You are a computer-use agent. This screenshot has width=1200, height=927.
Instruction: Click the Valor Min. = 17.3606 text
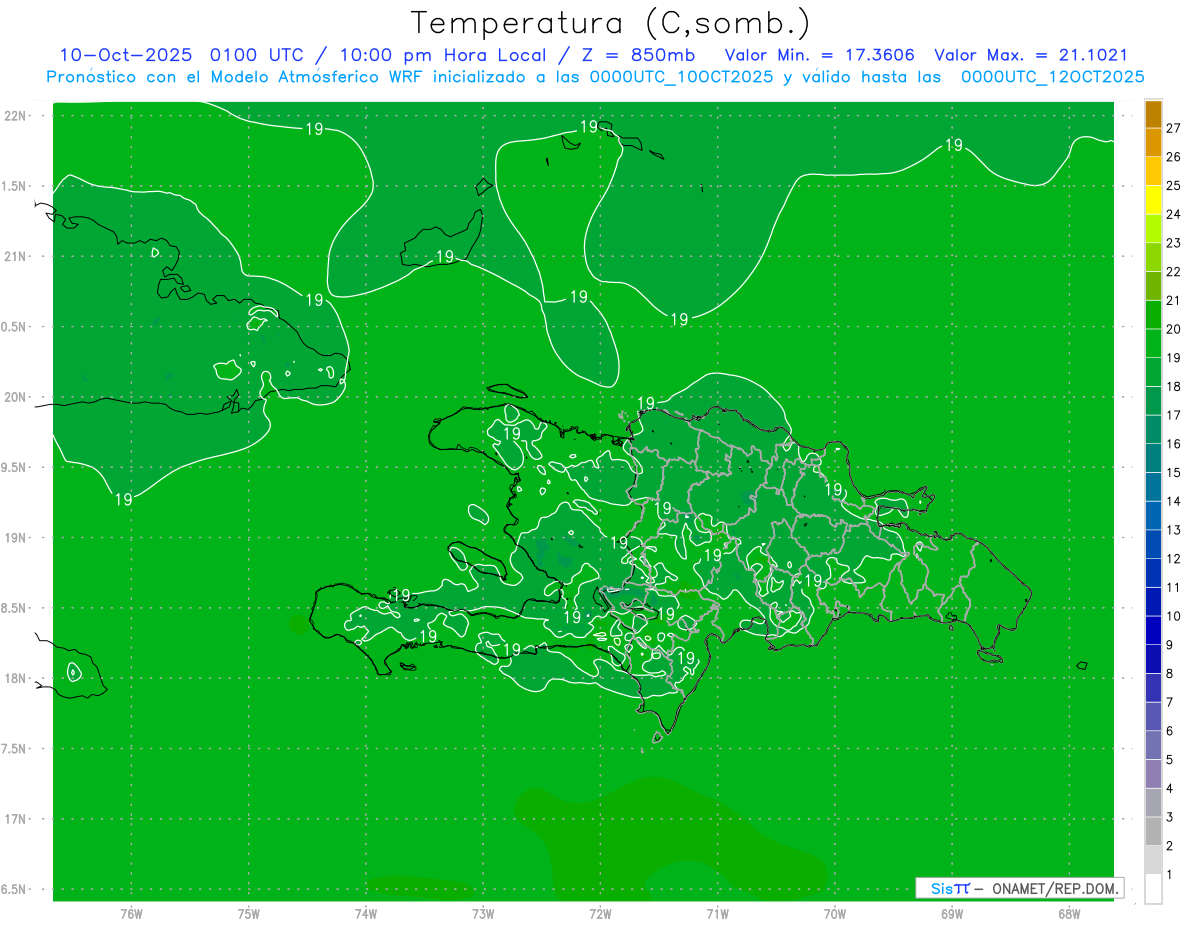coord(819,55)
